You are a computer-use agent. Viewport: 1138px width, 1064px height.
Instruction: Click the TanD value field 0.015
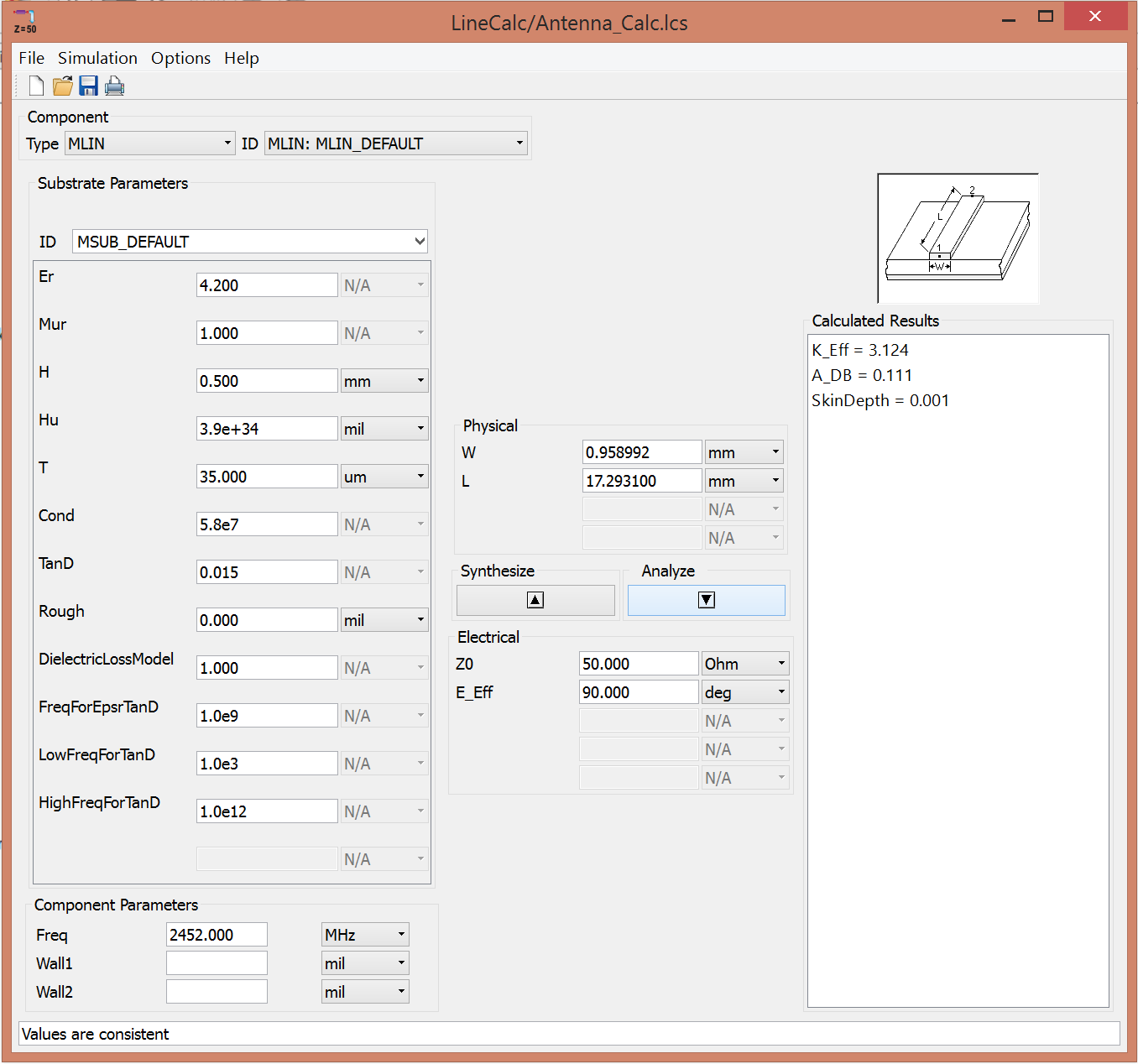pyautogui.click(x=267, y=572)
